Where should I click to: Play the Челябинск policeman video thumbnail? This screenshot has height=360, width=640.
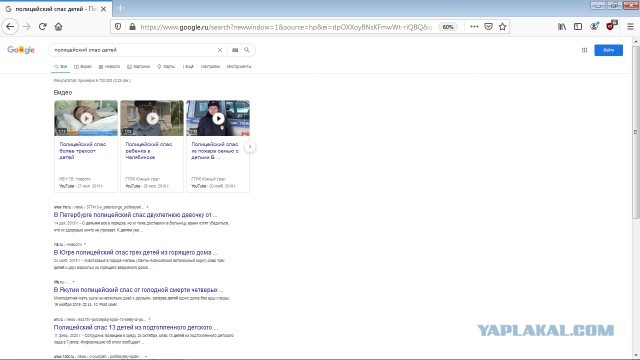(x=152, y=118)
